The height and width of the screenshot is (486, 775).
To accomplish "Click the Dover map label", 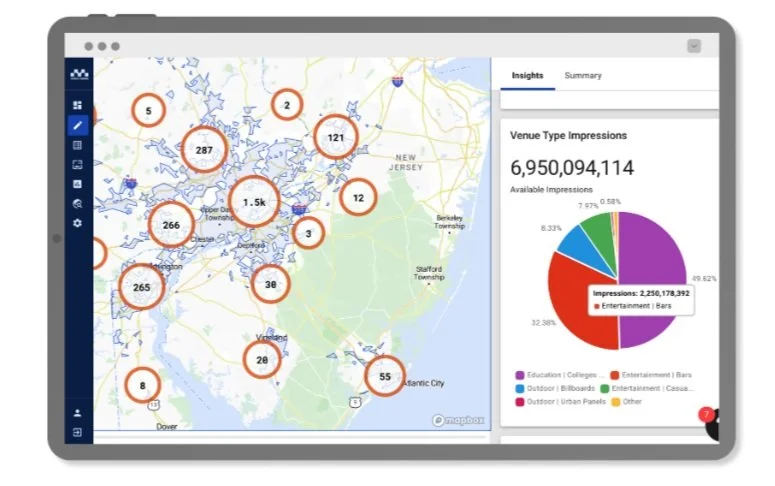I will coord(167,426).
